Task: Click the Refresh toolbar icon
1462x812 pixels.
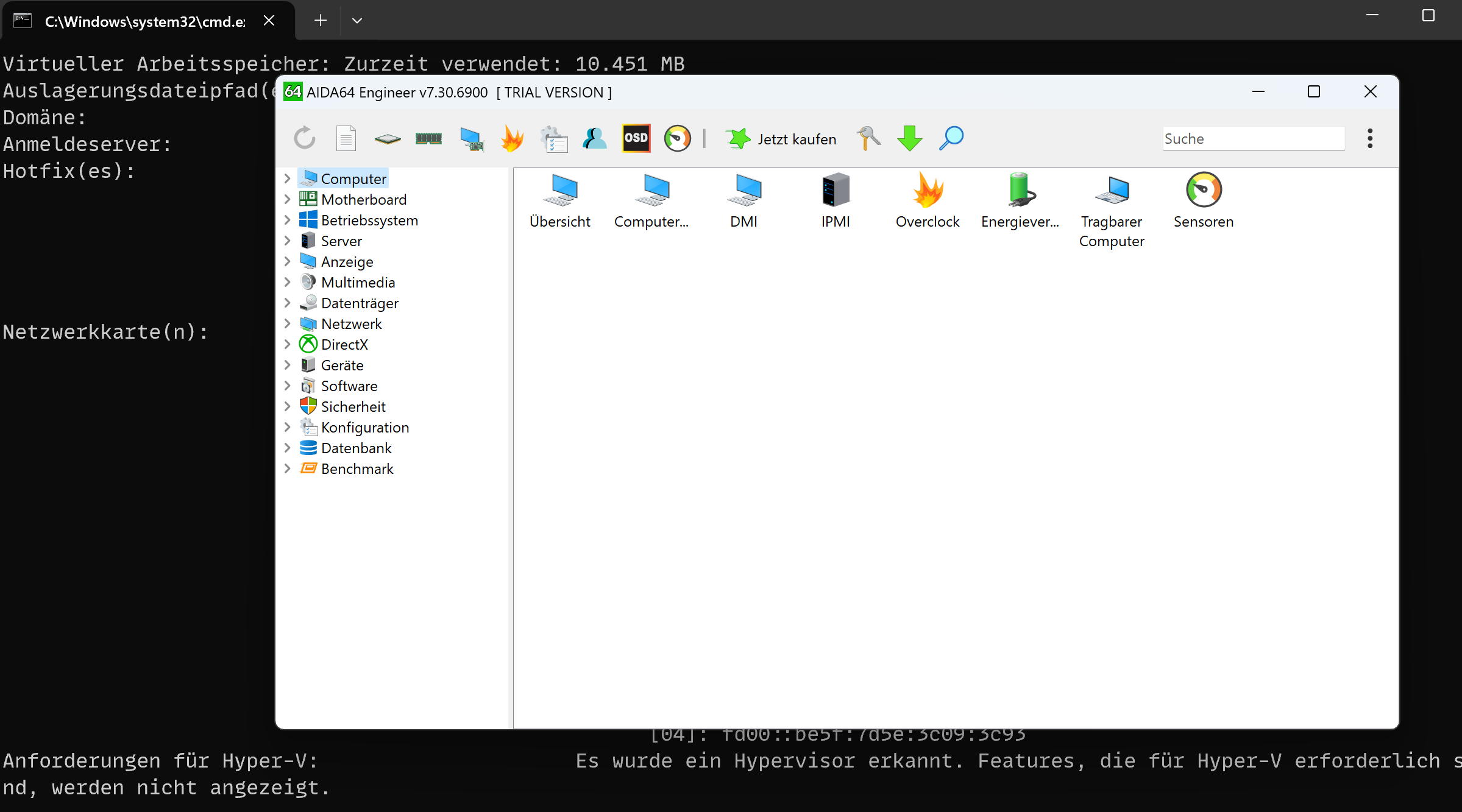Action: pos(305,139)
